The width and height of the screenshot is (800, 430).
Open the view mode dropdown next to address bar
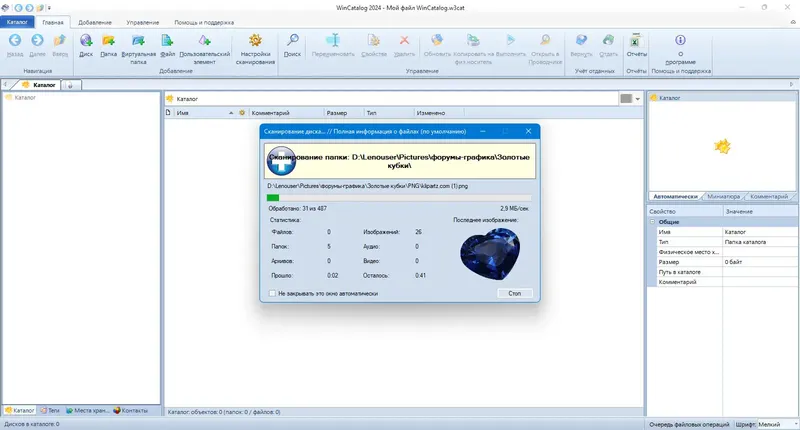pos(638,98)
